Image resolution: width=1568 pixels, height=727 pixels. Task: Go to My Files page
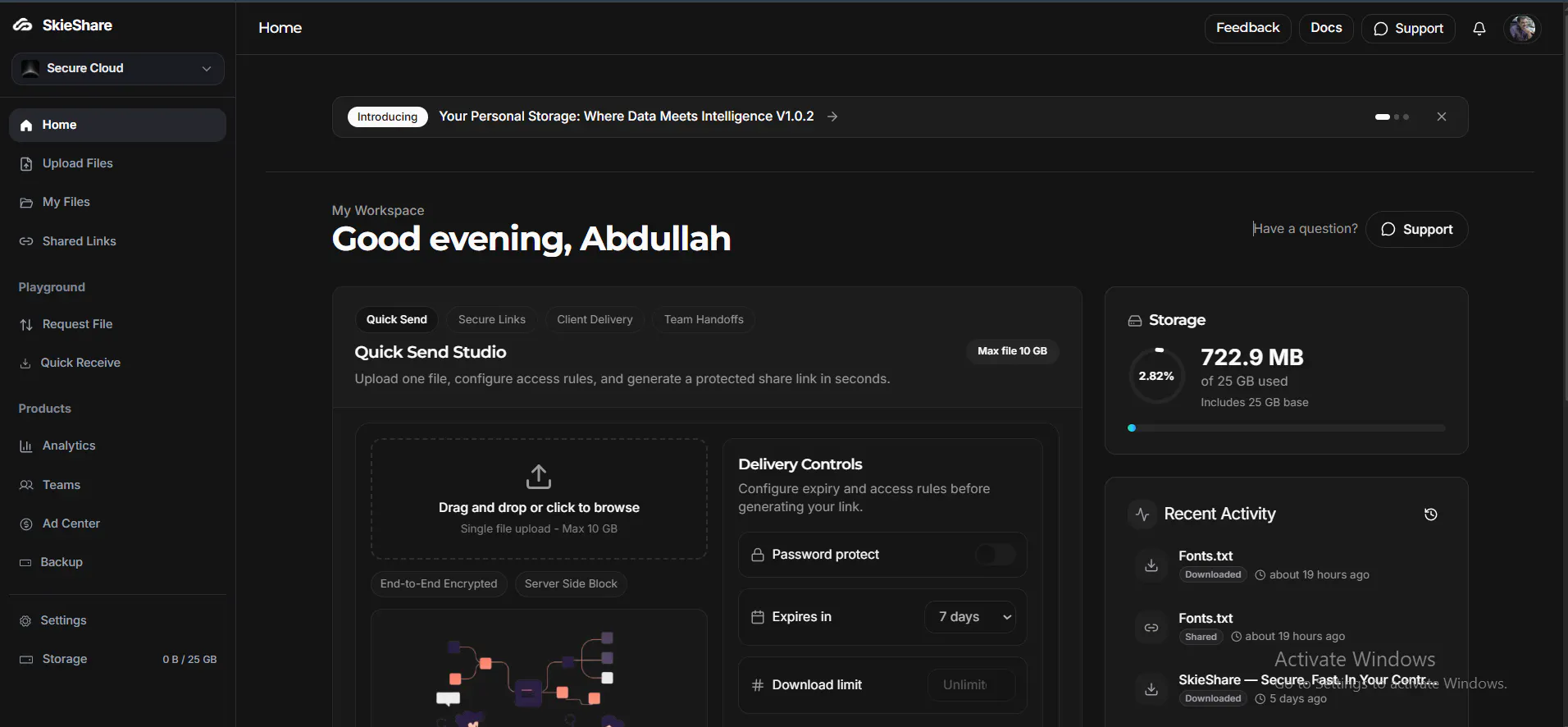[x=117, y=203]
